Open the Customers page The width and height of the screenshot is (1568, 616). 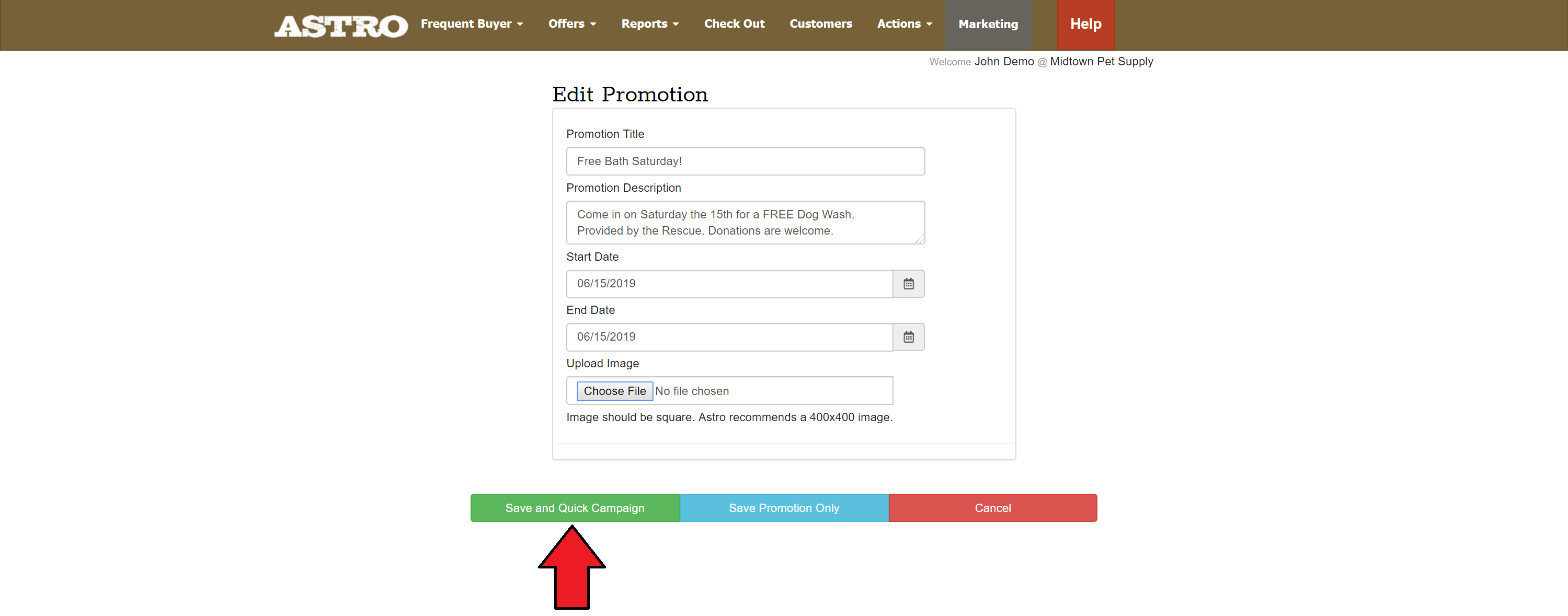click(820, 24)
